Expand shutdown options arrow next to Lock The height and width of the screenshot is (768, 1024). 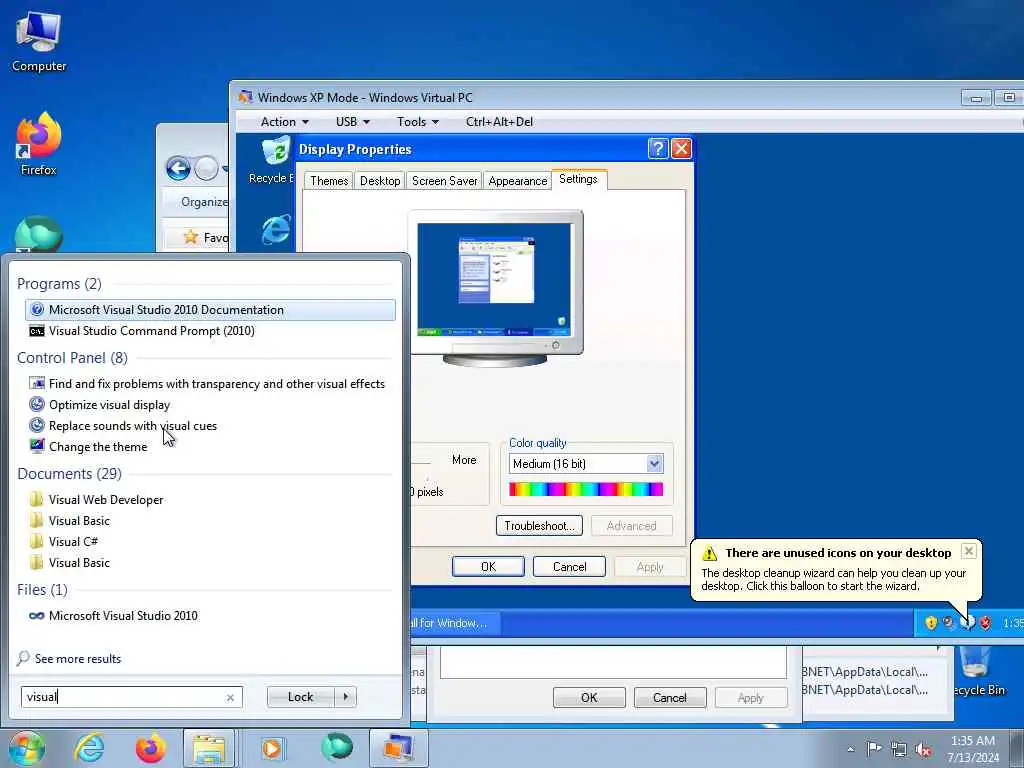[x=345, y=697]
